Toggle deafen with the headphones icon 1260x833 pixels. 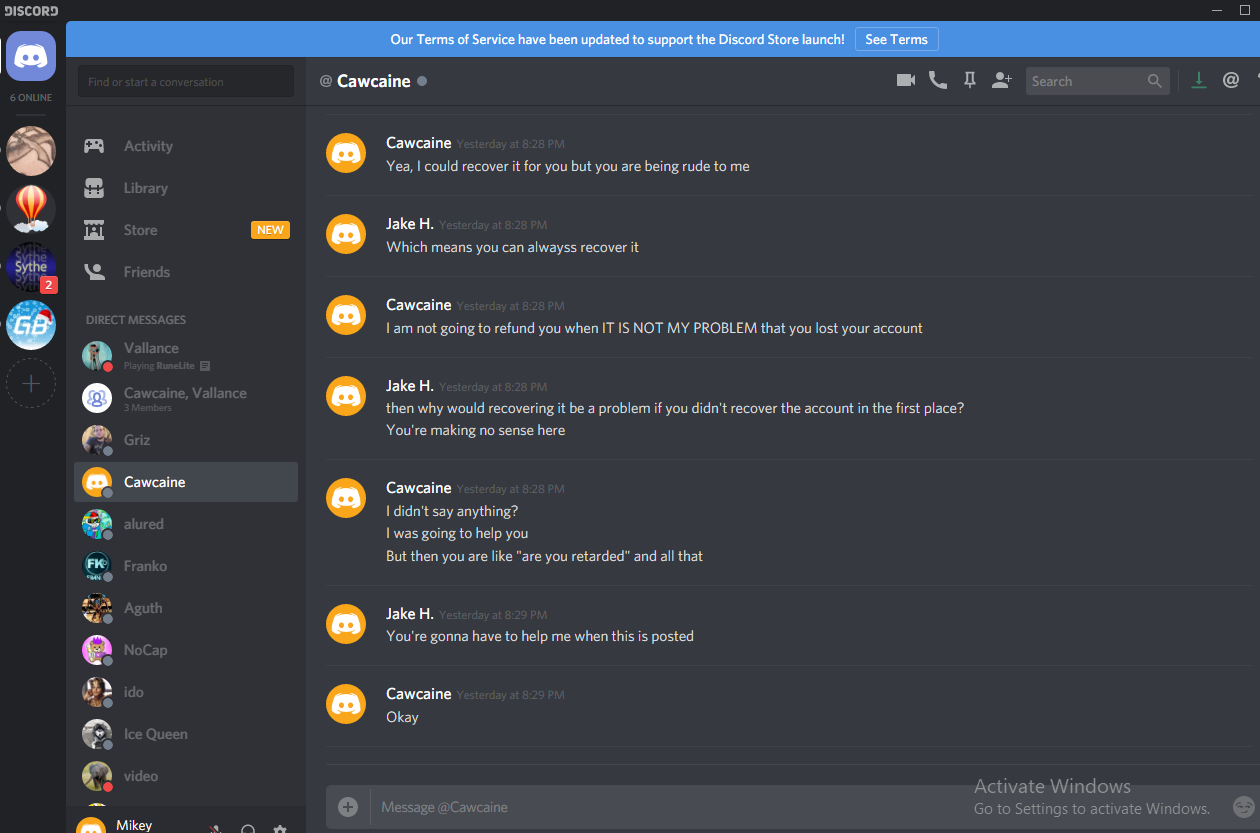(x=248, y=828)
